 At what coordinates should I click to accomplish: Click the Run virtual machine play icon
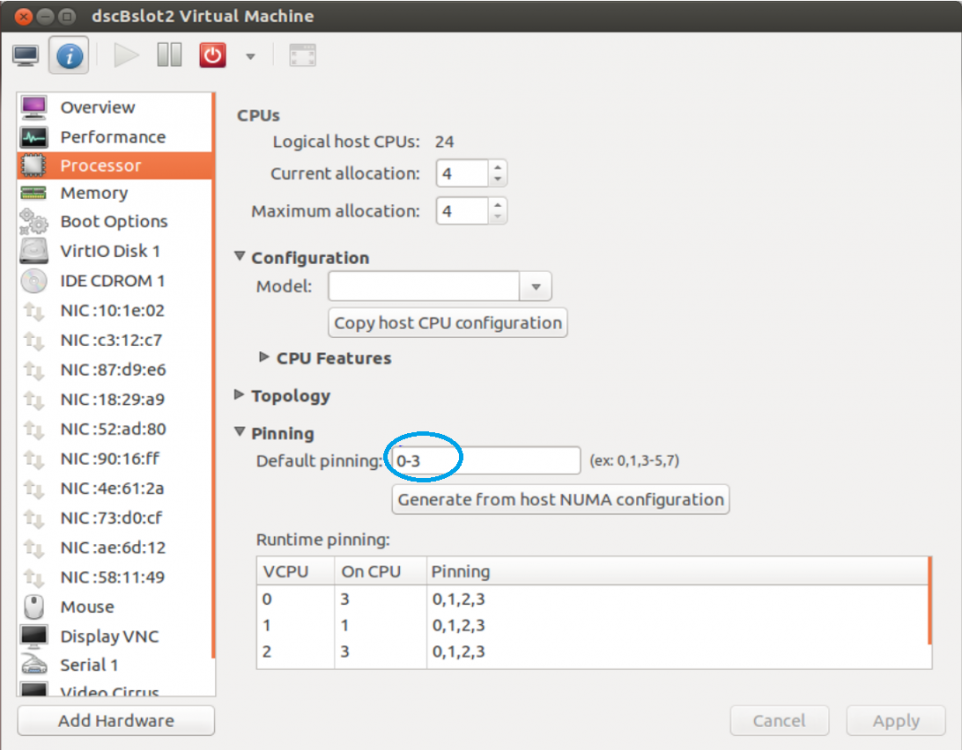tap(126, 55)
